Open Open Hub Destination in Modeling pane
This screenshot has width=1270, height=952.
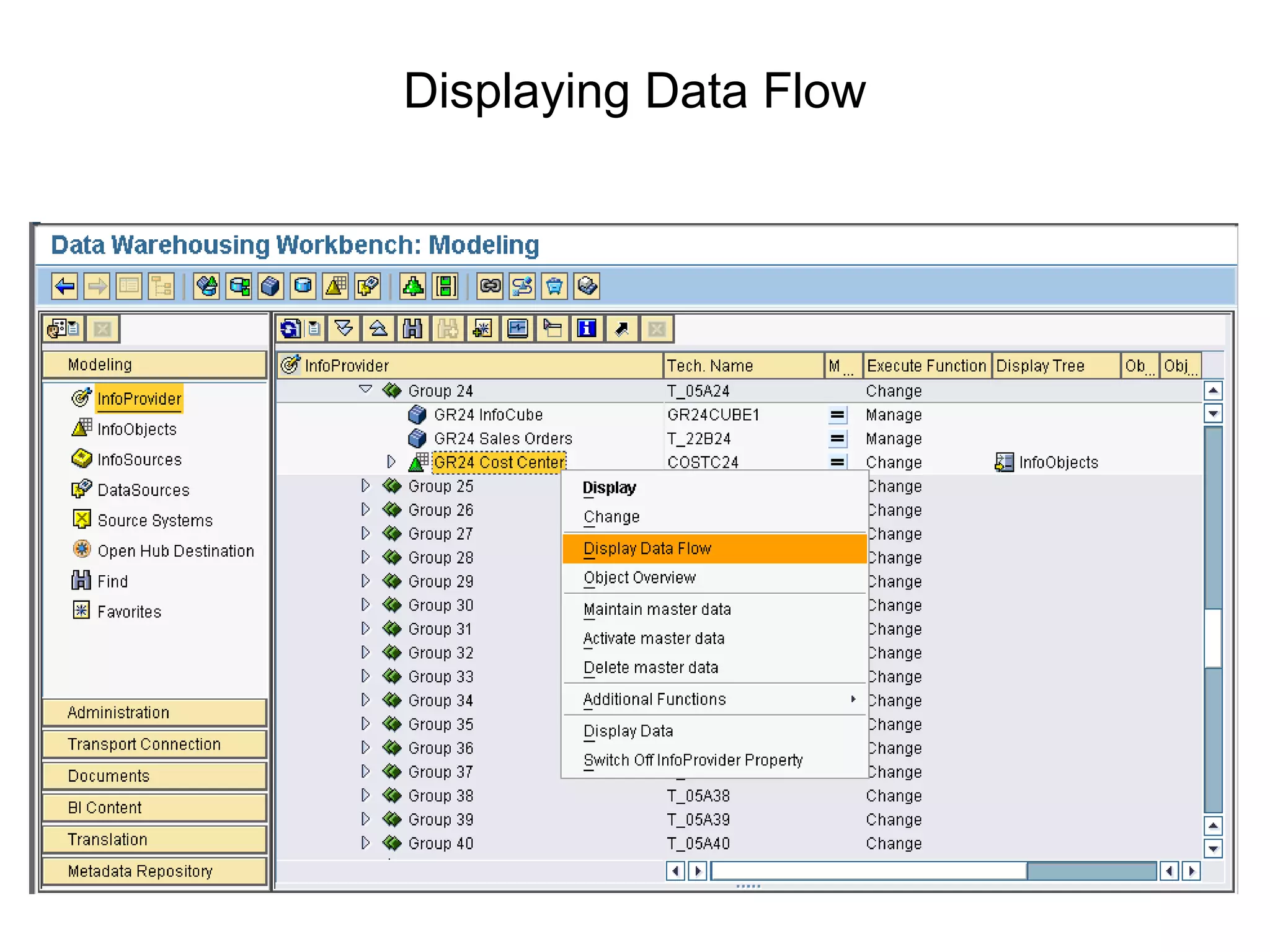175,550
